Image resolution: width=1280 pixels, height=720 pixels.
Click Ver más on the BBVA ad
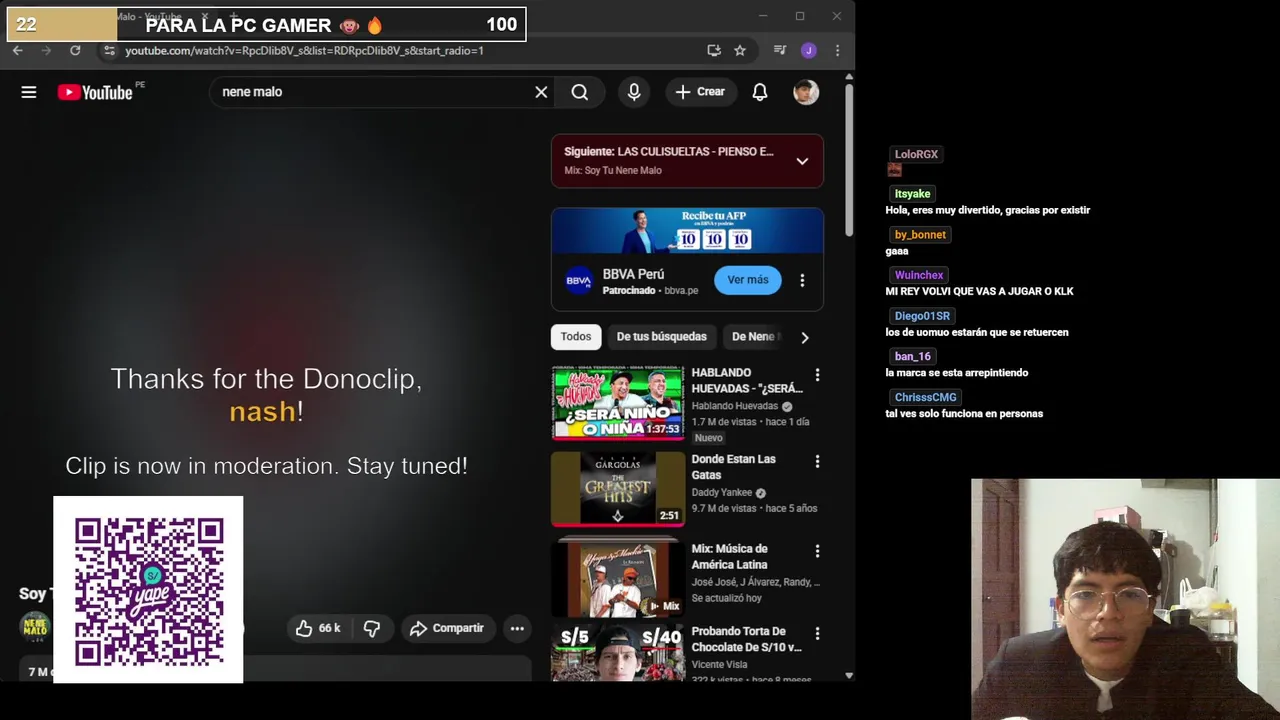748,280
